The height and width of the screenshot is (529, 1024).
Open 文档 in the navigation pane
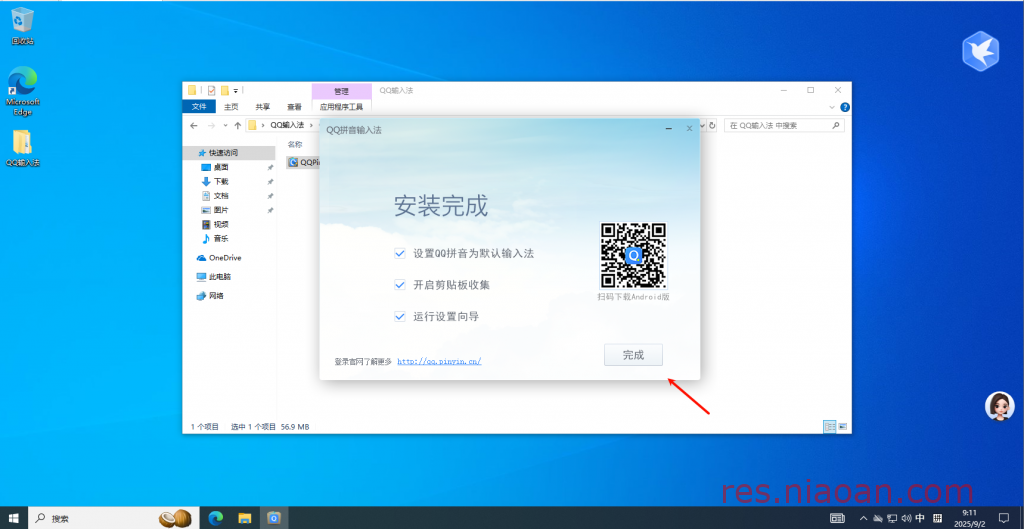(x=221, y=196)
